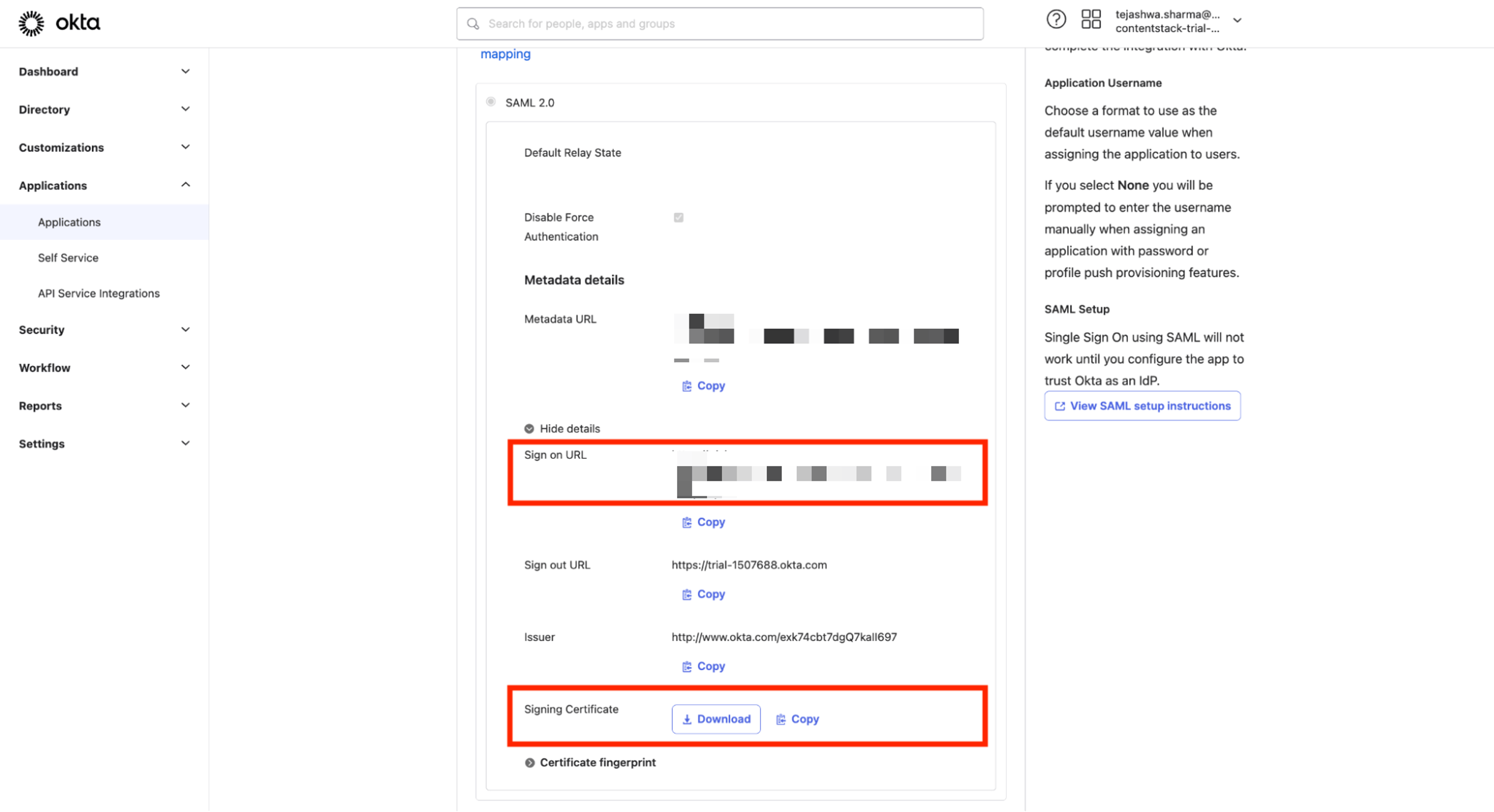Image resolution: width=1494 pixels, height=812 pixels.
Task: Click the clipboard icon below Issuer
Action: 687,667
